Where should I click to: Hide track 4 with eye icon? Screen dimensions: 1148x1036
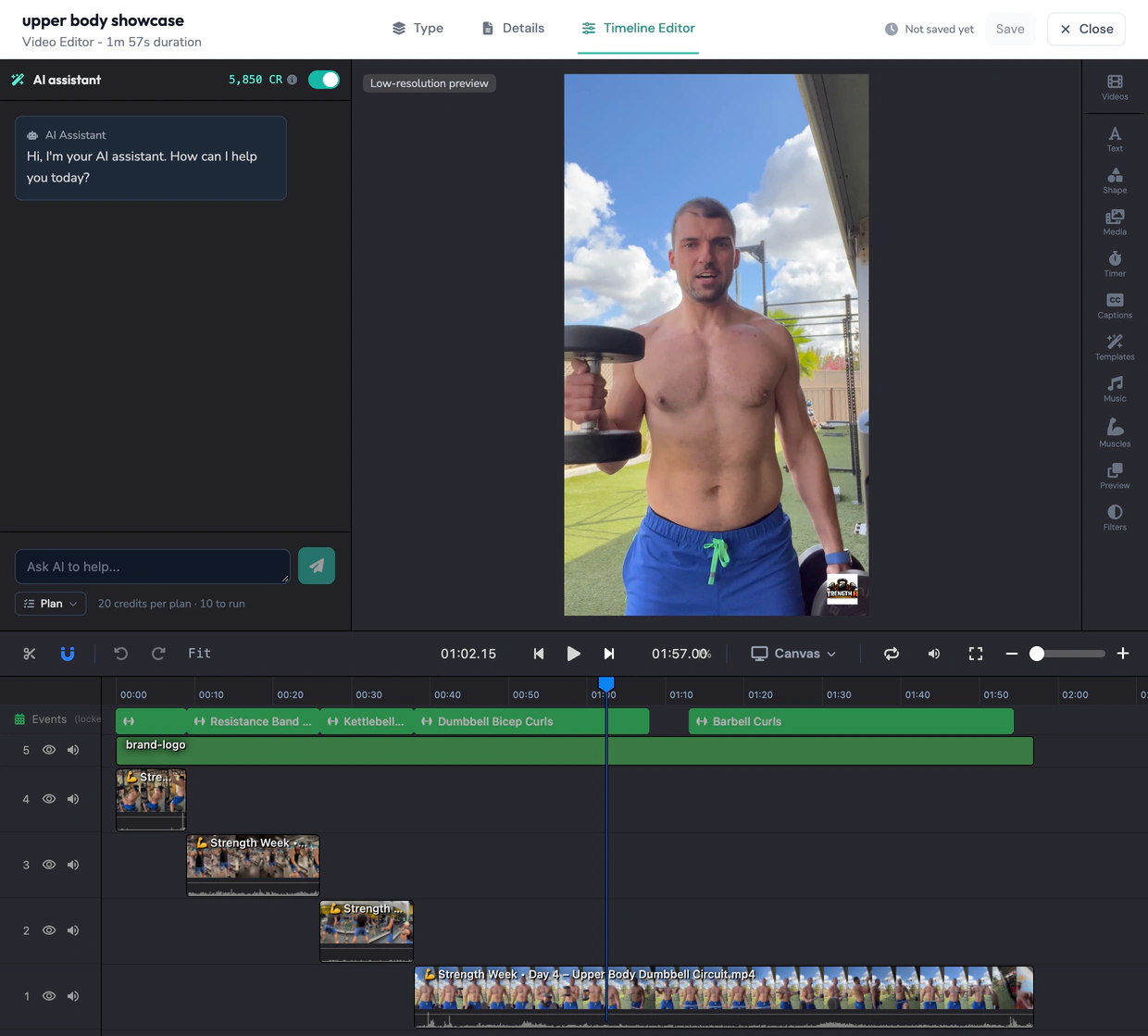point(49,799)
